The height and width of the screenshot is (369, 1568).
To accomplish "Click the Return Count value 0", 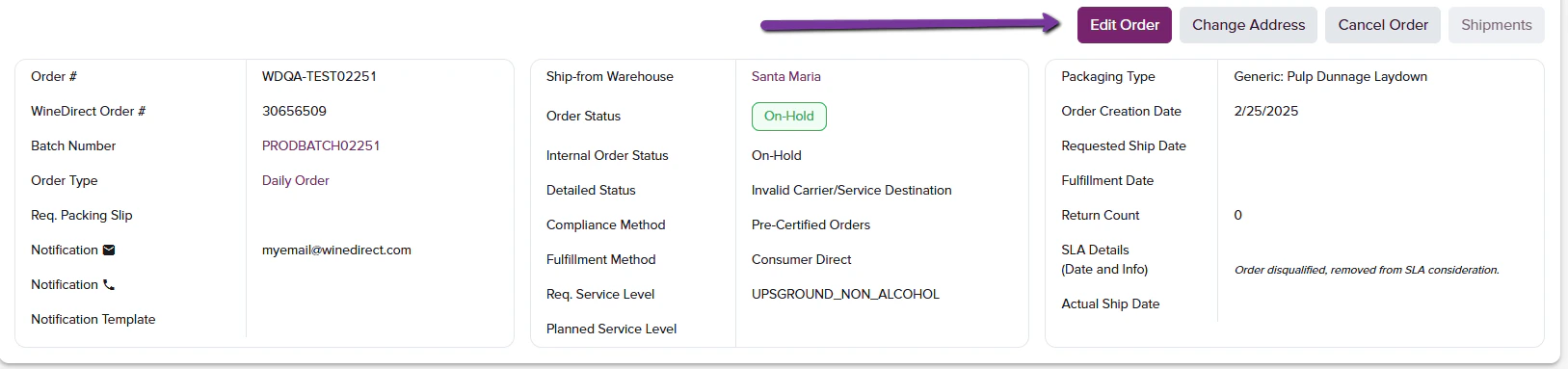I will (1238, 215).
